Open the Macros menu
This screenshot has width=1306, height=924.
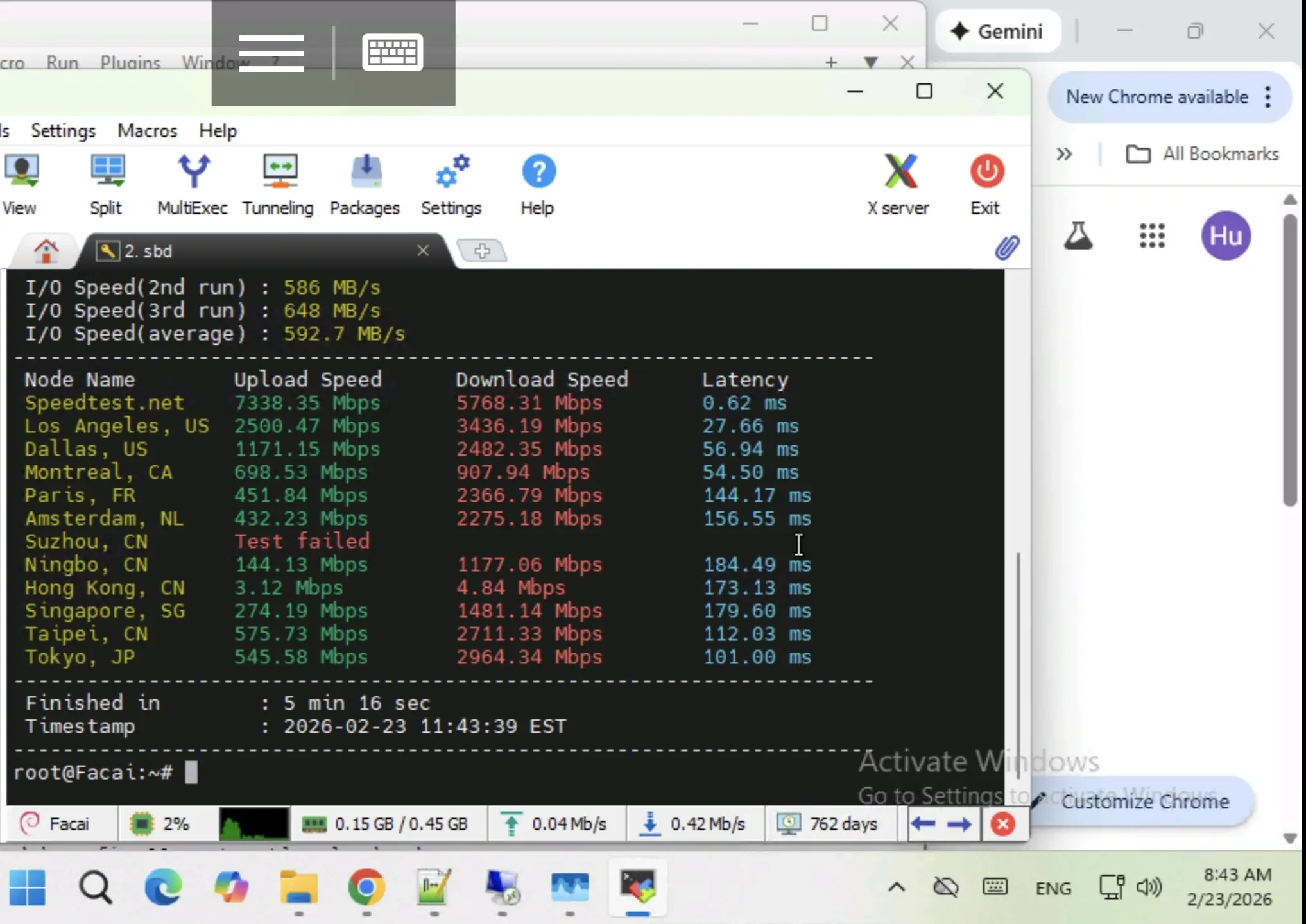click(147, 130)
